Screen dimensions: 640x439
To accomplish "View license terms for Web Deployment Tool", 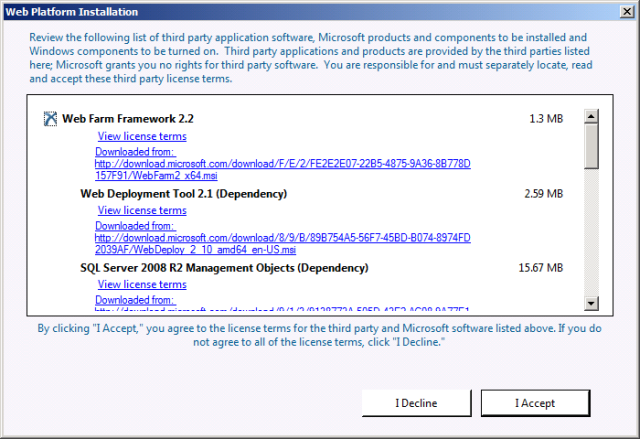I will (x=141, y=211).
